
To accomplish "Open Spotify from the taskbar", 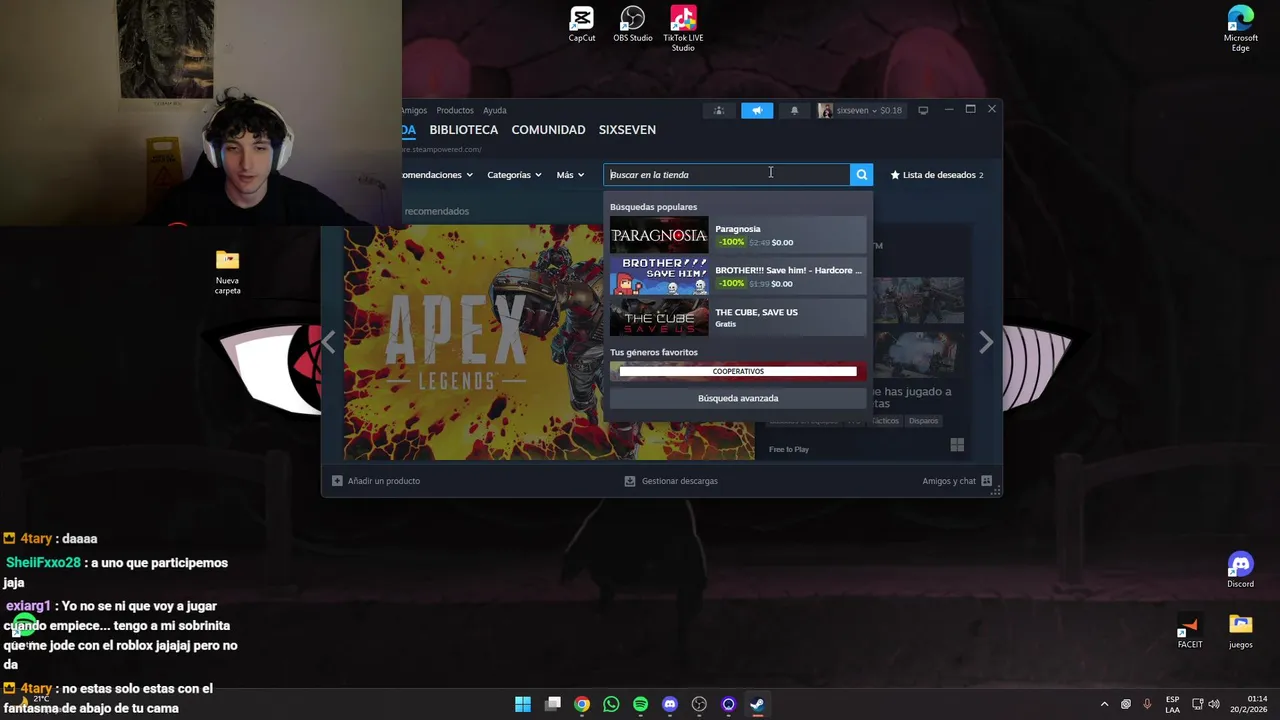I will 641,704.
